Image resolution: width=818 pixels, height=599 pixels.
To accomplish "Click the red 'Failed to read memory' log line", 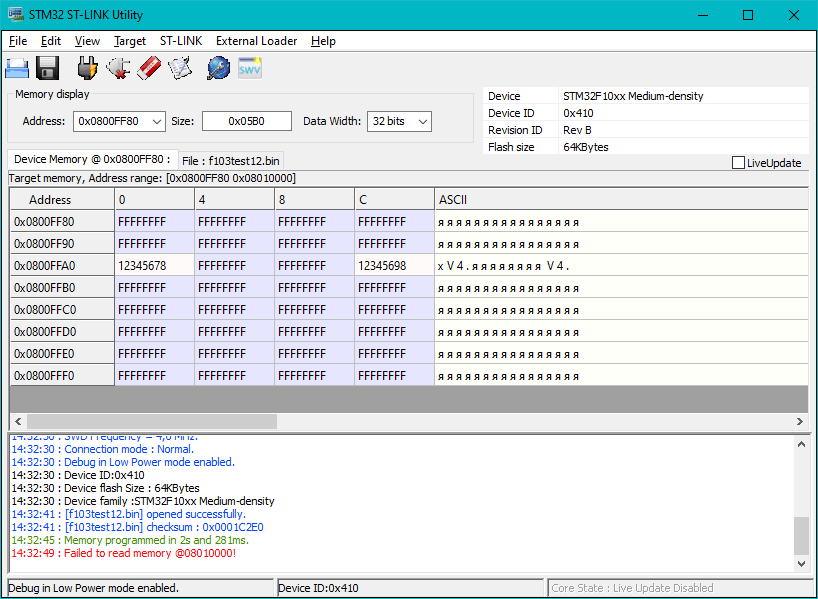I will 124,553.
